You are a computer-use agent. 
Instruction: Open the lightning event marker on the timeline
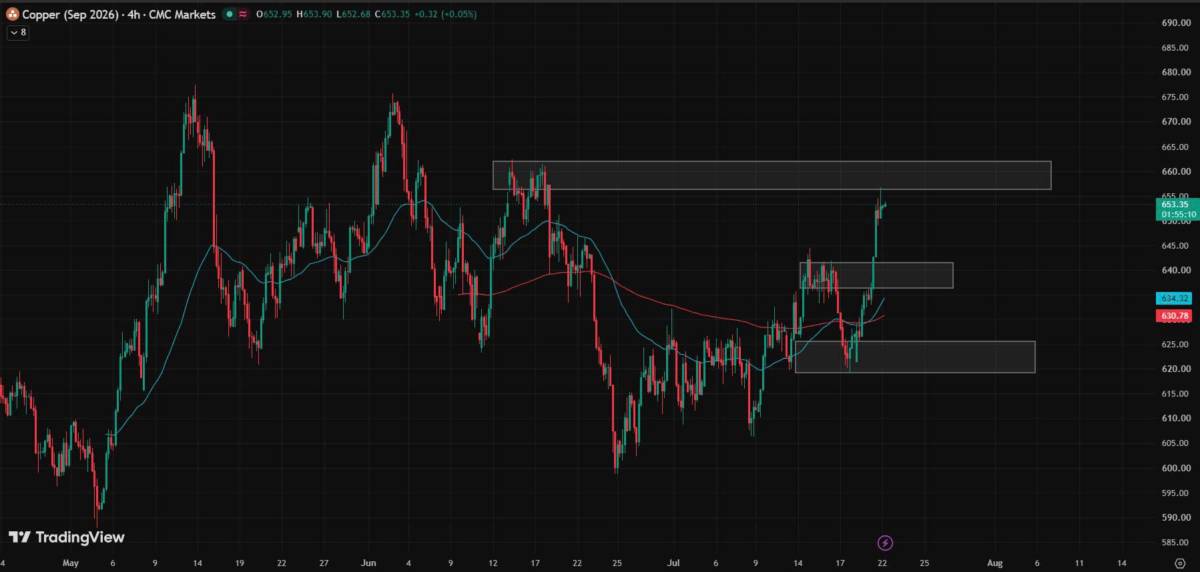(x=885, y=543)
